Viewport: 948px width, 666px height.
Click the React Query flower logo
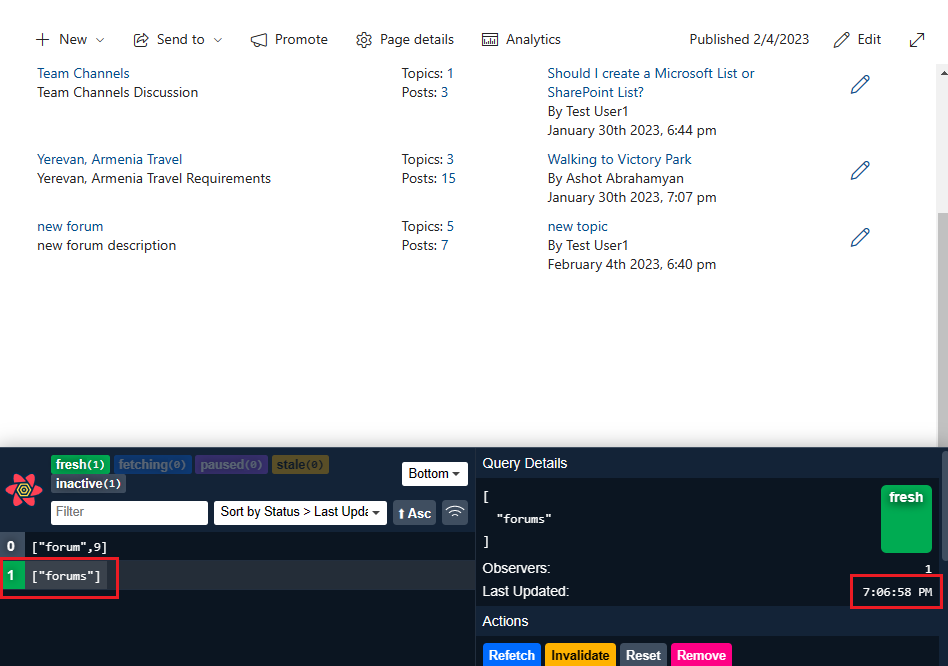coord(24,490)
